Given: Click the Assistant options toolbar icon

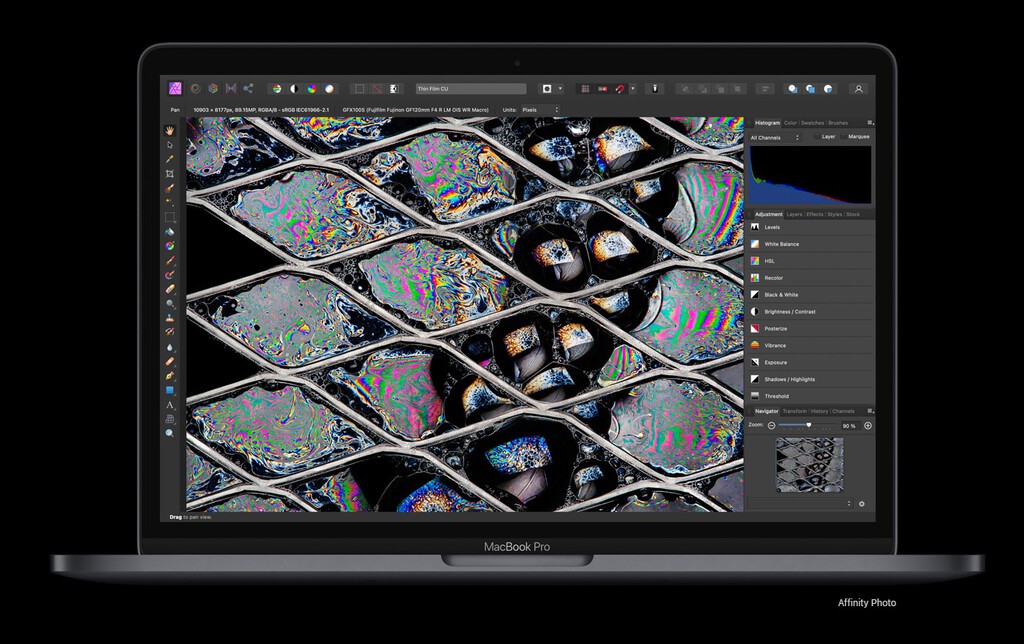Looking at the screenshot, I should pyautogui.click(x=654, y=88).
